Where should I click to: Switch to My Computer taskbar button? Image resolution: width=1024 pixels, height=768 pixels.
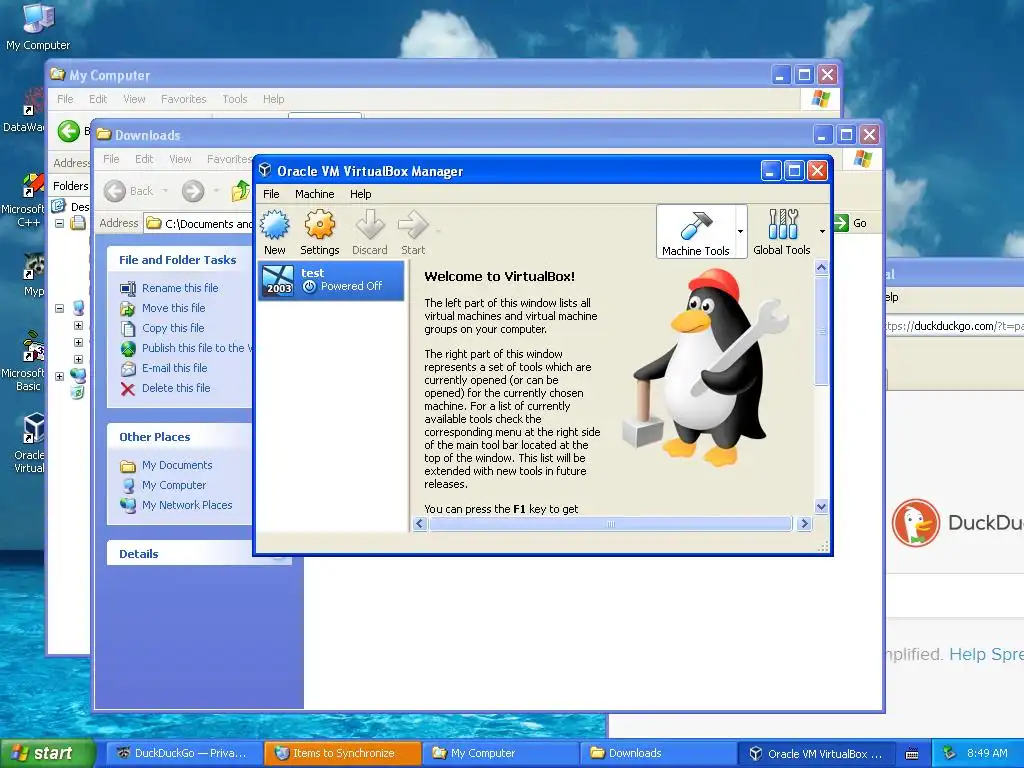[x=500, y=753]
